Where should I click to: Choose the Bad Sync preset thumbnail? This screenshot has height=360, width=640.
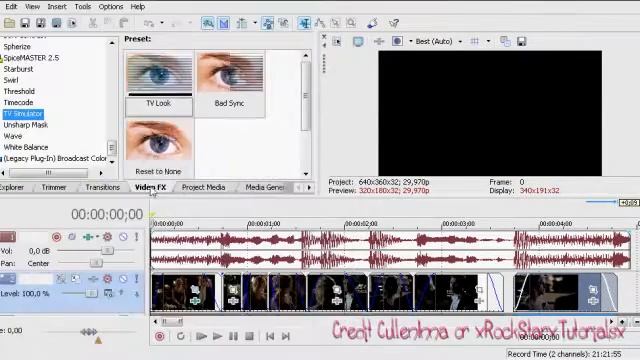pos(230,83)
